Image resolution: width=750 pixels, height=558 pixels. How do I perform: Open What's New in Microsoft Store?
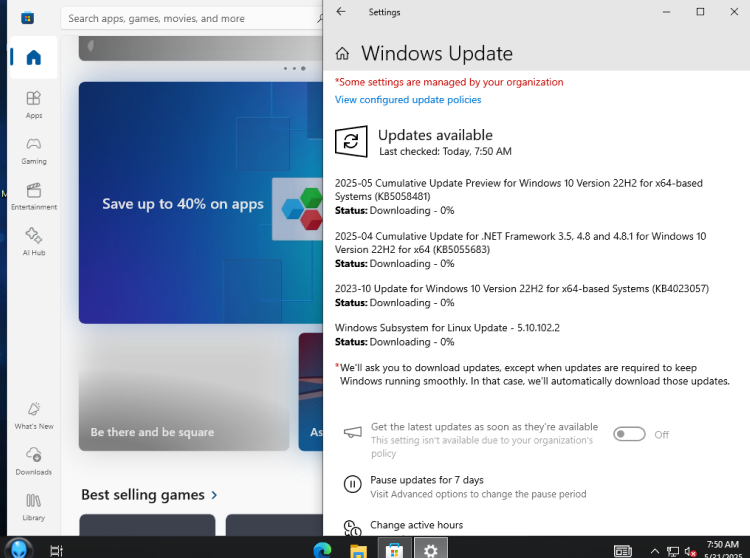[33, 416]
